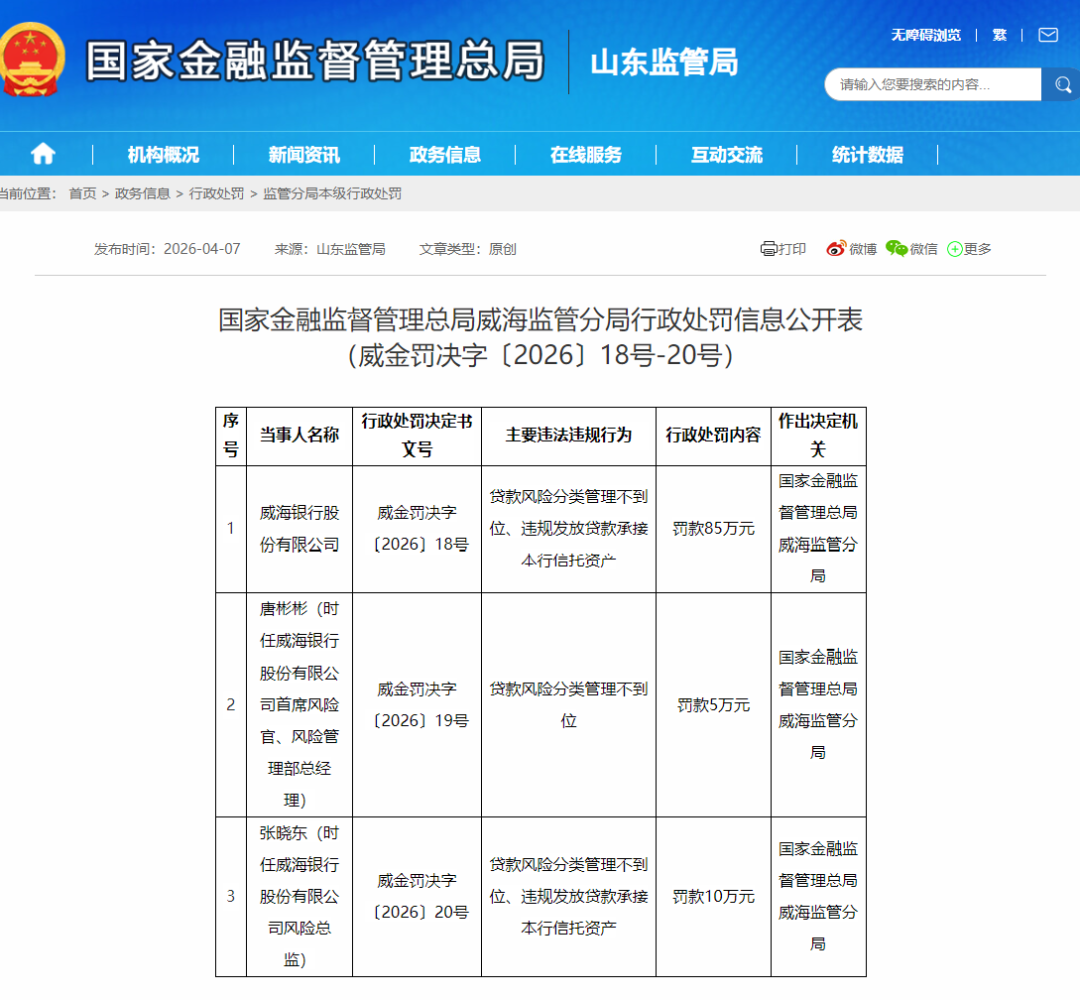Click the 山东监管局 header text

664,62
